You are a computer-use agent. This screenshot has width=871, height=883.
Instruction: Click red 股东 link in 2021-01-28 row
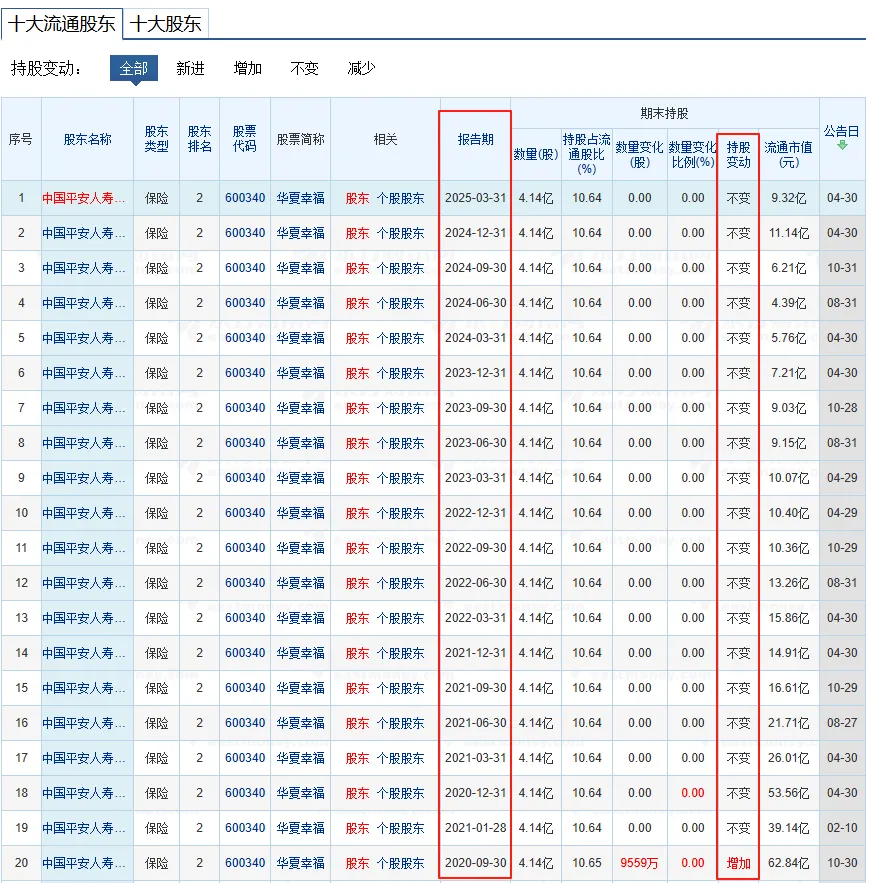click(357, 828)
